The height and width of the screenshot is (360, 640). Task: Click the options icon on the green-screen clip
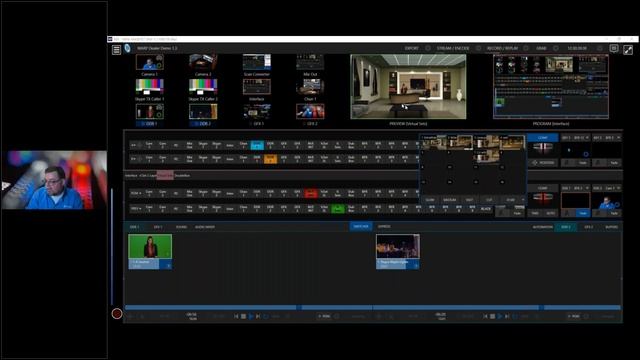point(168,266)
